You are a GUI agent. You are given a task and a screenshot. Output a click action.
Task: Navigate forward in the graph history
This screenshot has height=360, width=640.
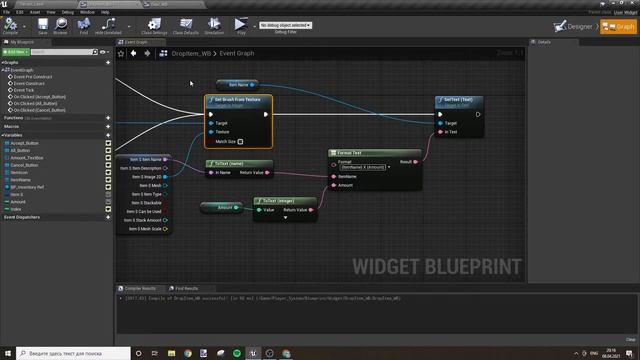coord(147,53)
